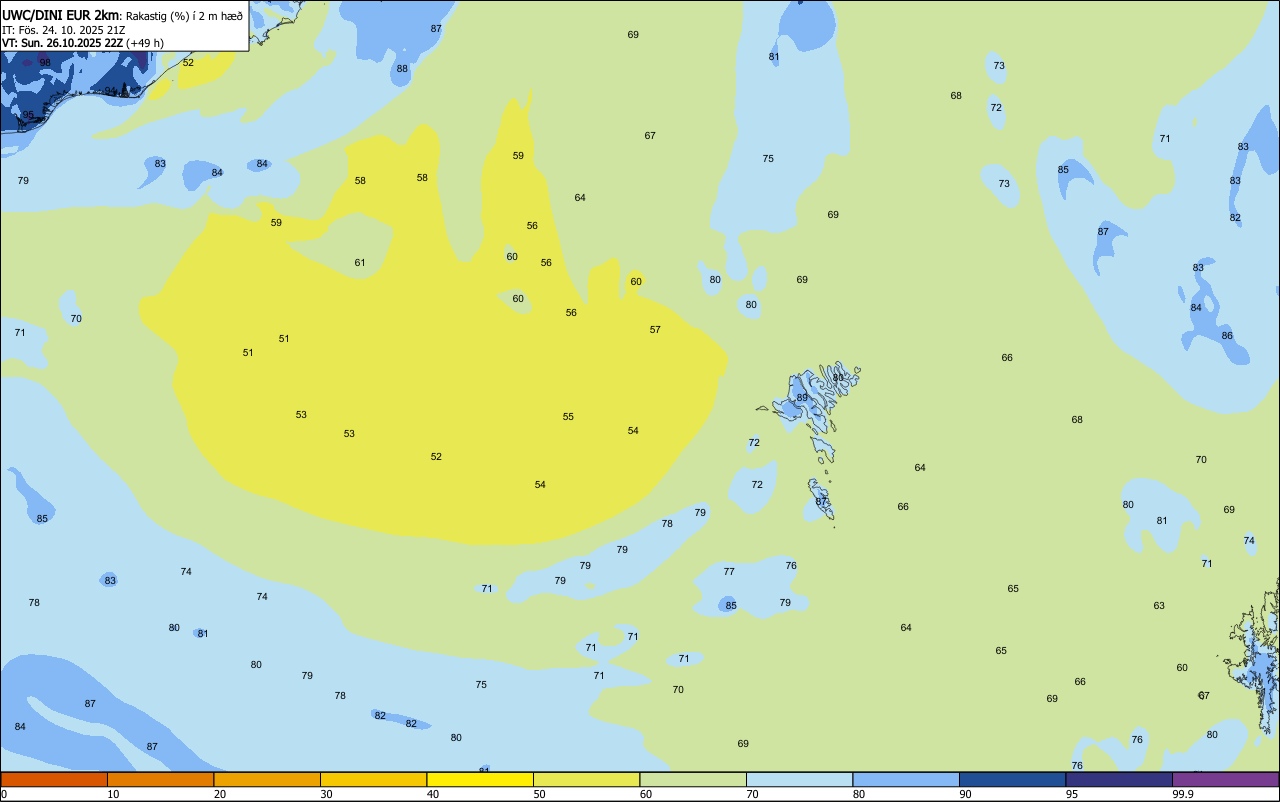Click the title text UWC/DINI EUR 2km

click(60, 15)
